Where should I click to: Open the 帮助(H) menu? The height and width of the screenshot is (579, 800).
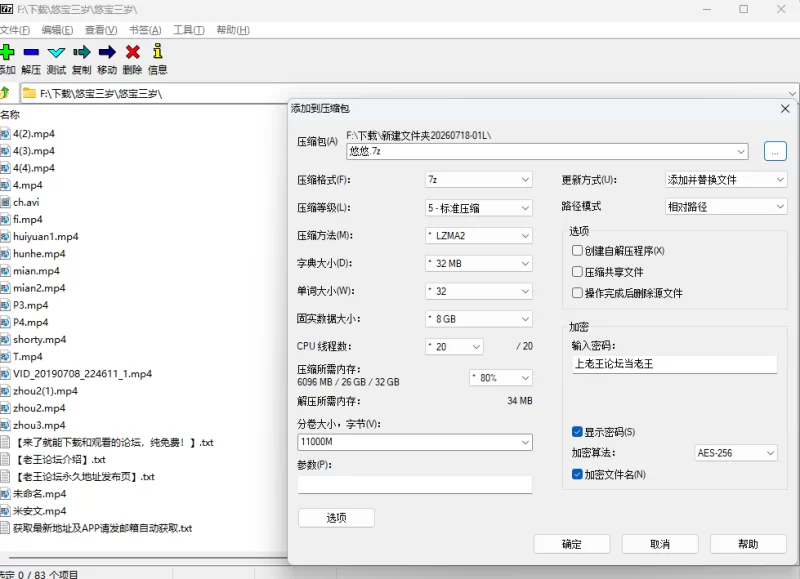click(x=233, y=30)
